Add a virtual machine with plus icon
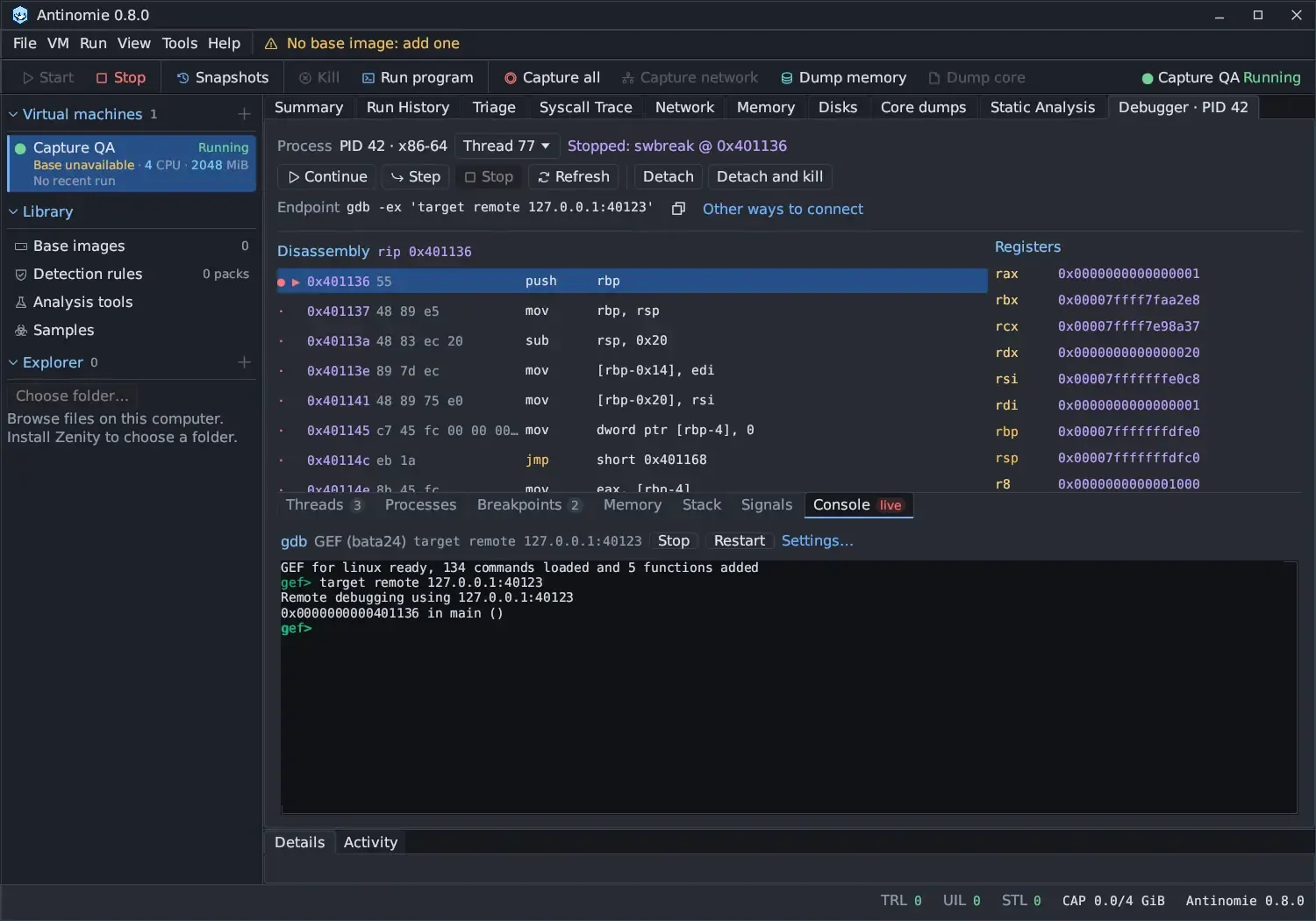Screen dimensions: 1316x921 (x=245, y=114)
